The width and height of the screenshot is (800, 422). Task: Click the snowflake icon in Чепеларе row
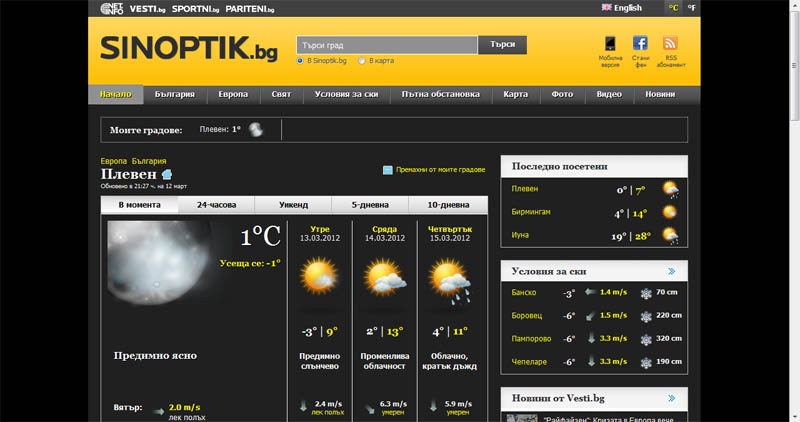646,363
